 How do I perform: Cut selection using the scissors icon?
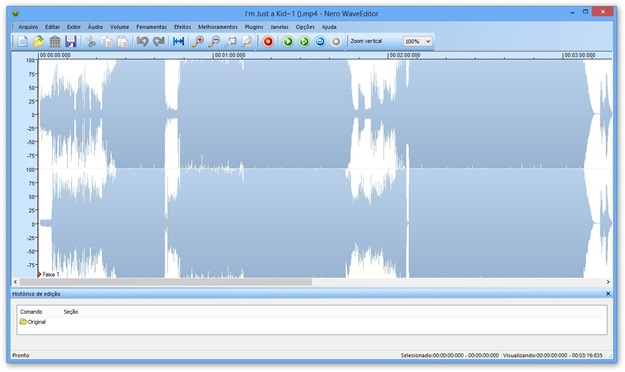91,41
